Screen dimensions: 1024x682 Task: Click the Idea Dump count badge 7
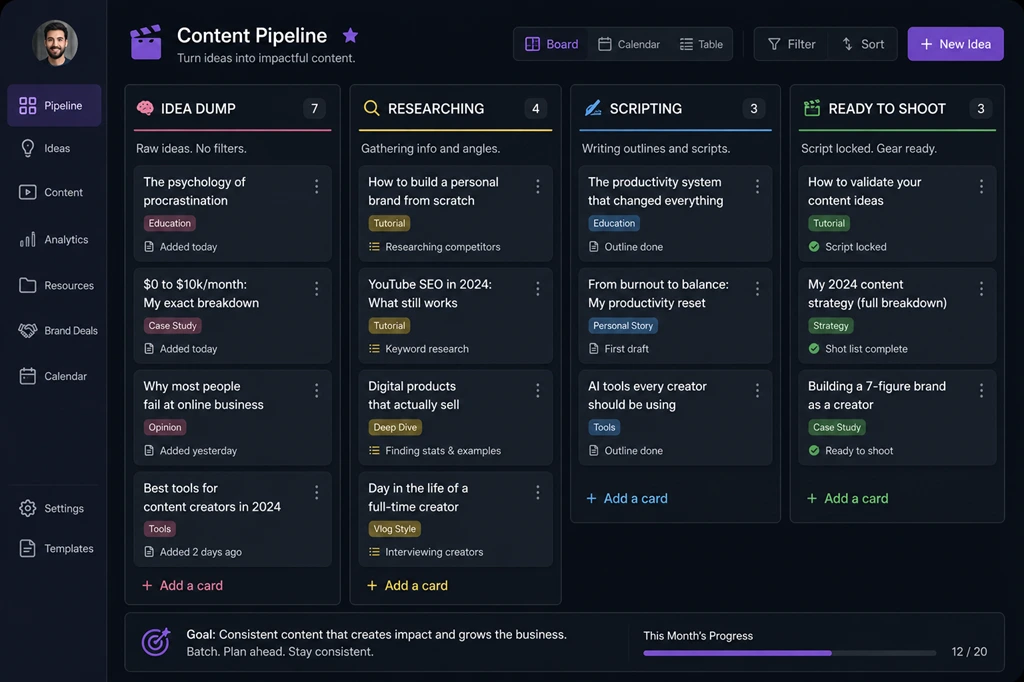315,108
